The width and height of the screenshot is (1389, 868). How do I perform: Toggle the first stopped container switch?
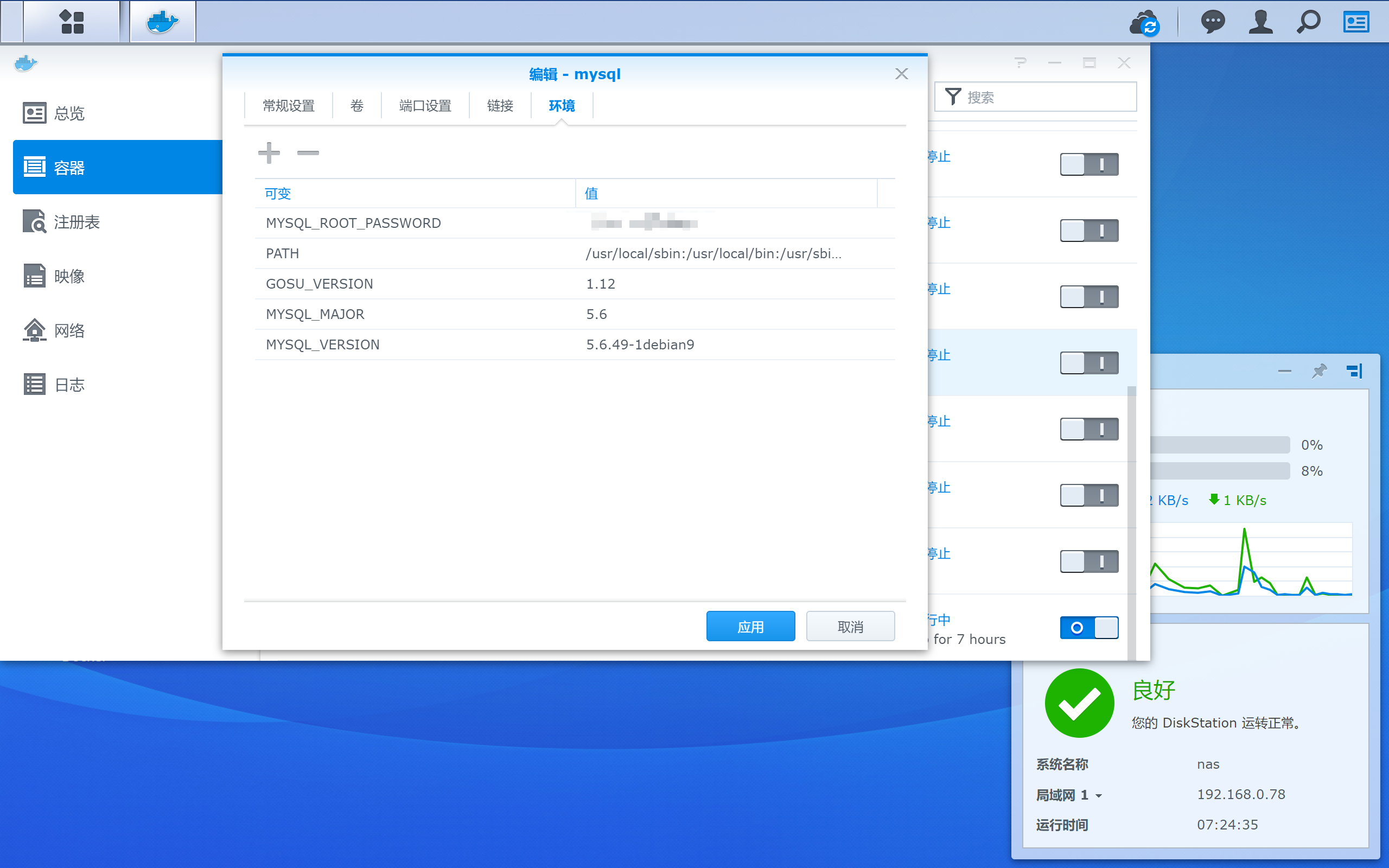pyautogui.click(x=1089, y=164)
